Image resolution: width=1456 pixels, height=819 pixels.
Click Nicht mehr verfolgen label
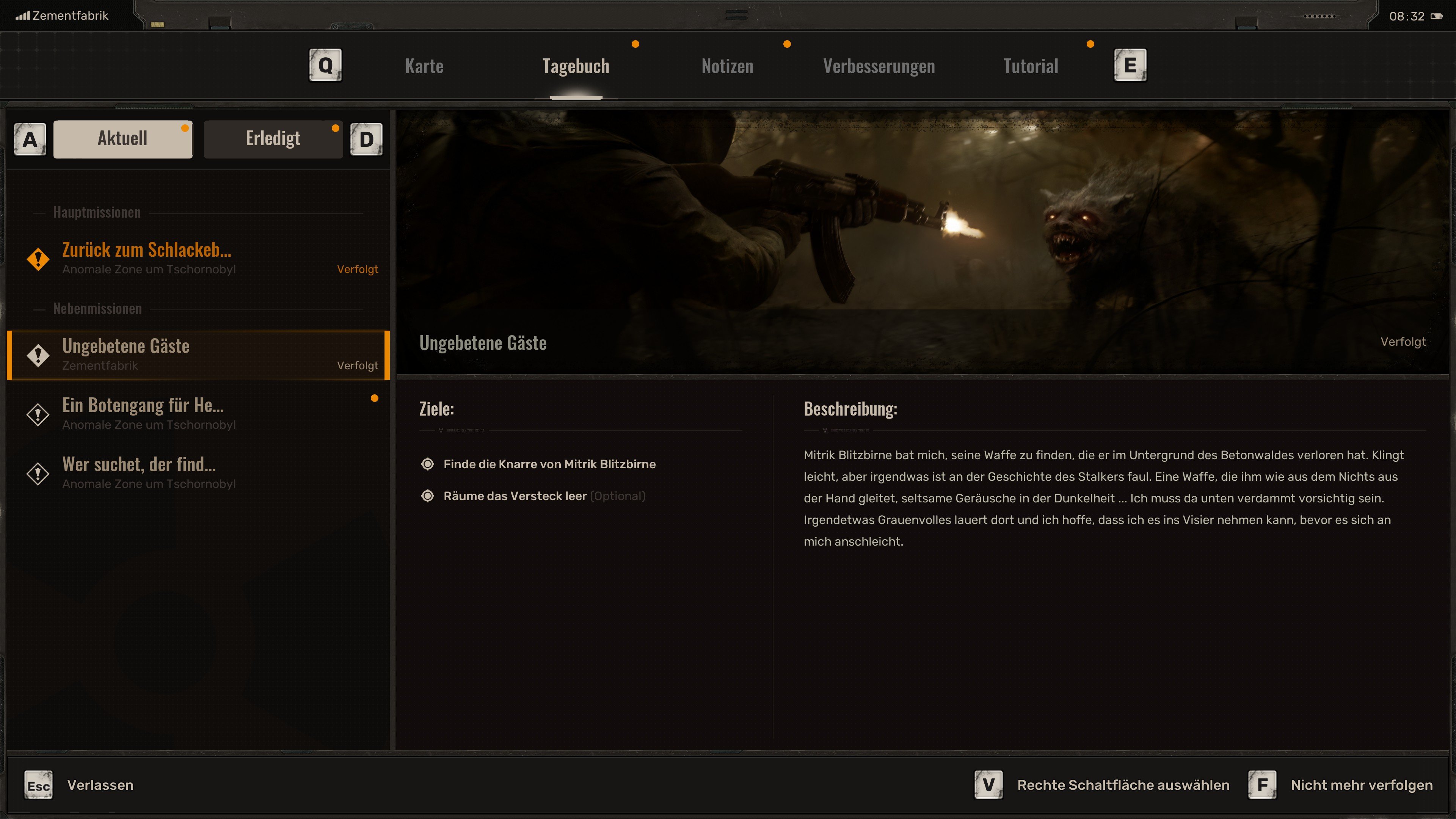point(1362,785)
